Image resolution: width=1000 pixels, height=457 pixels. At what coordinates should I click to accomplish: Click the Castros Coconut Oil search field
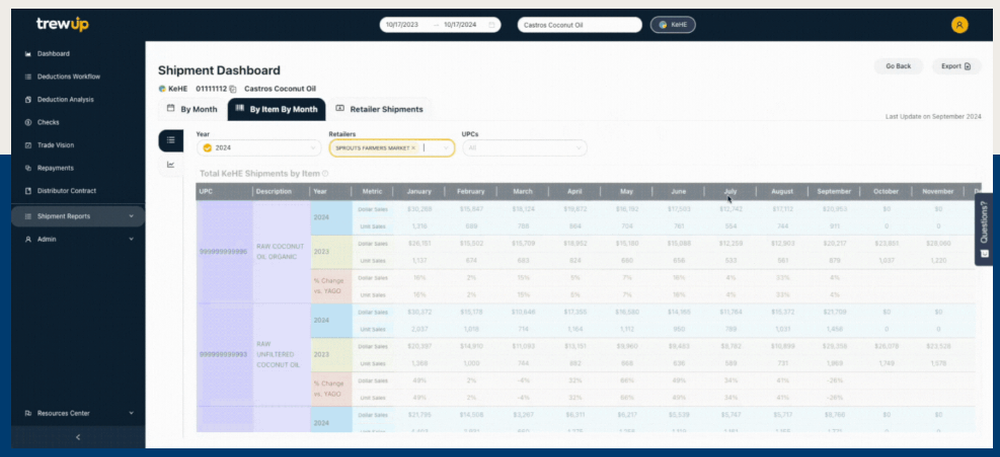tap(579, 25)
